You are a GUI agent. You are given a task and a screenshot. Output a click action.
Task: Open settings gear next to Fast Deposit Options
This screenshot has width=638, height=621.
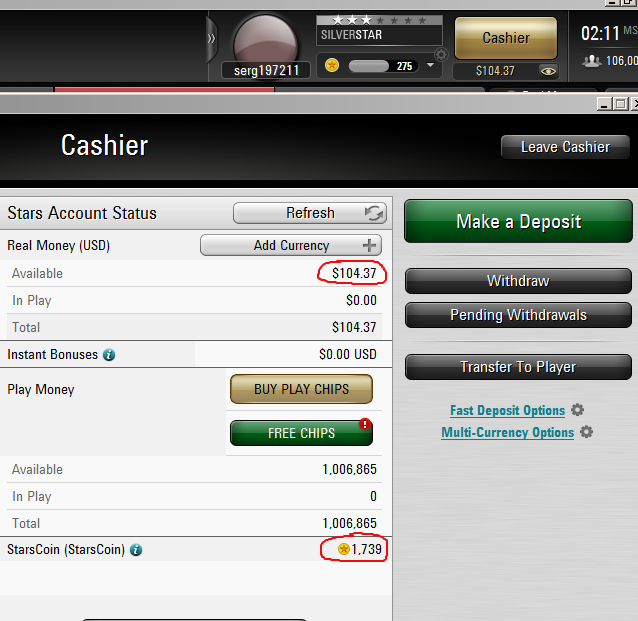[577, 410]
